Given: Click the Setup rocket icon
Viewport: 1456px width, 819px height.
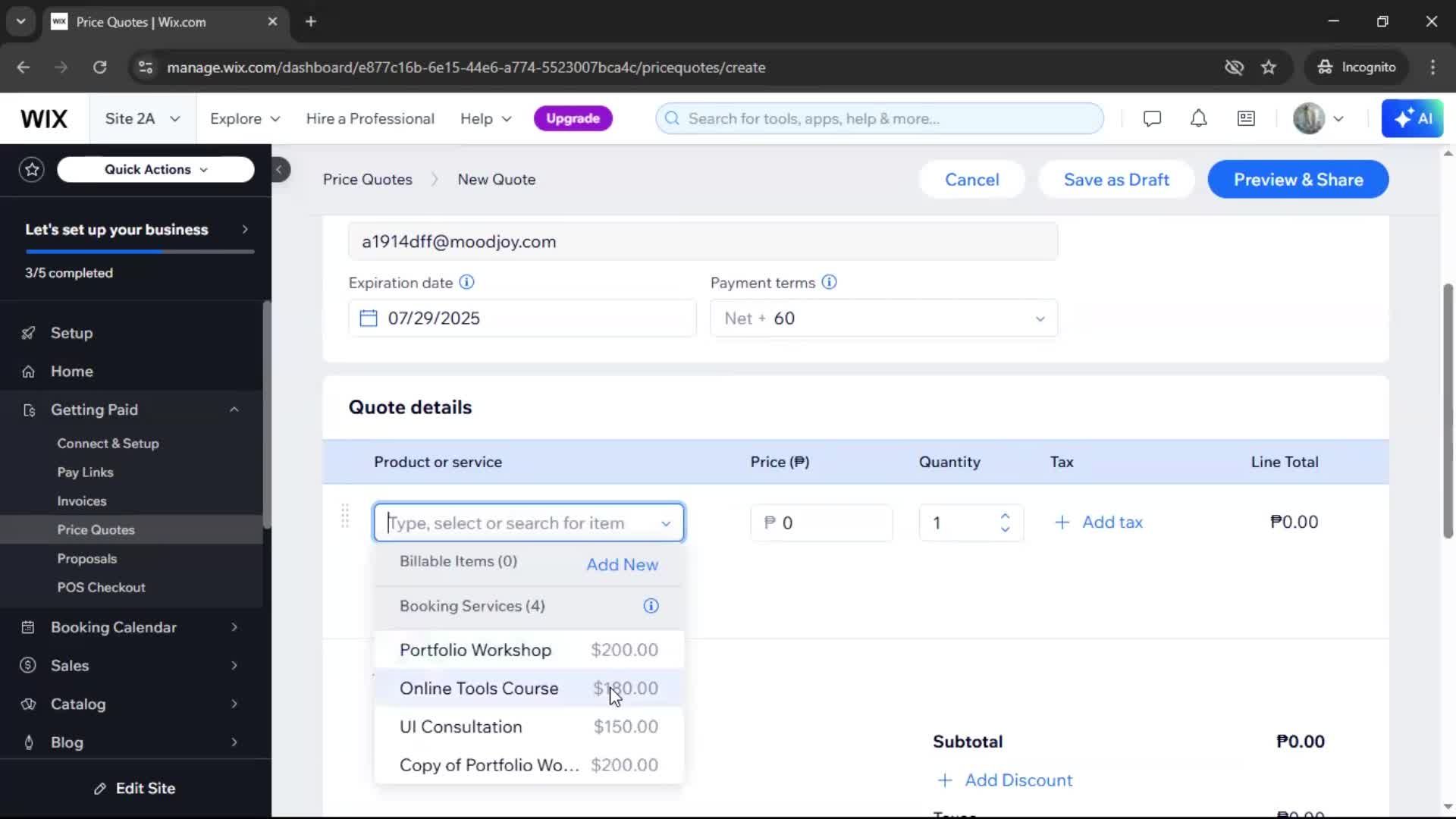Looking at the screenshot, I should tap(28, 333).
